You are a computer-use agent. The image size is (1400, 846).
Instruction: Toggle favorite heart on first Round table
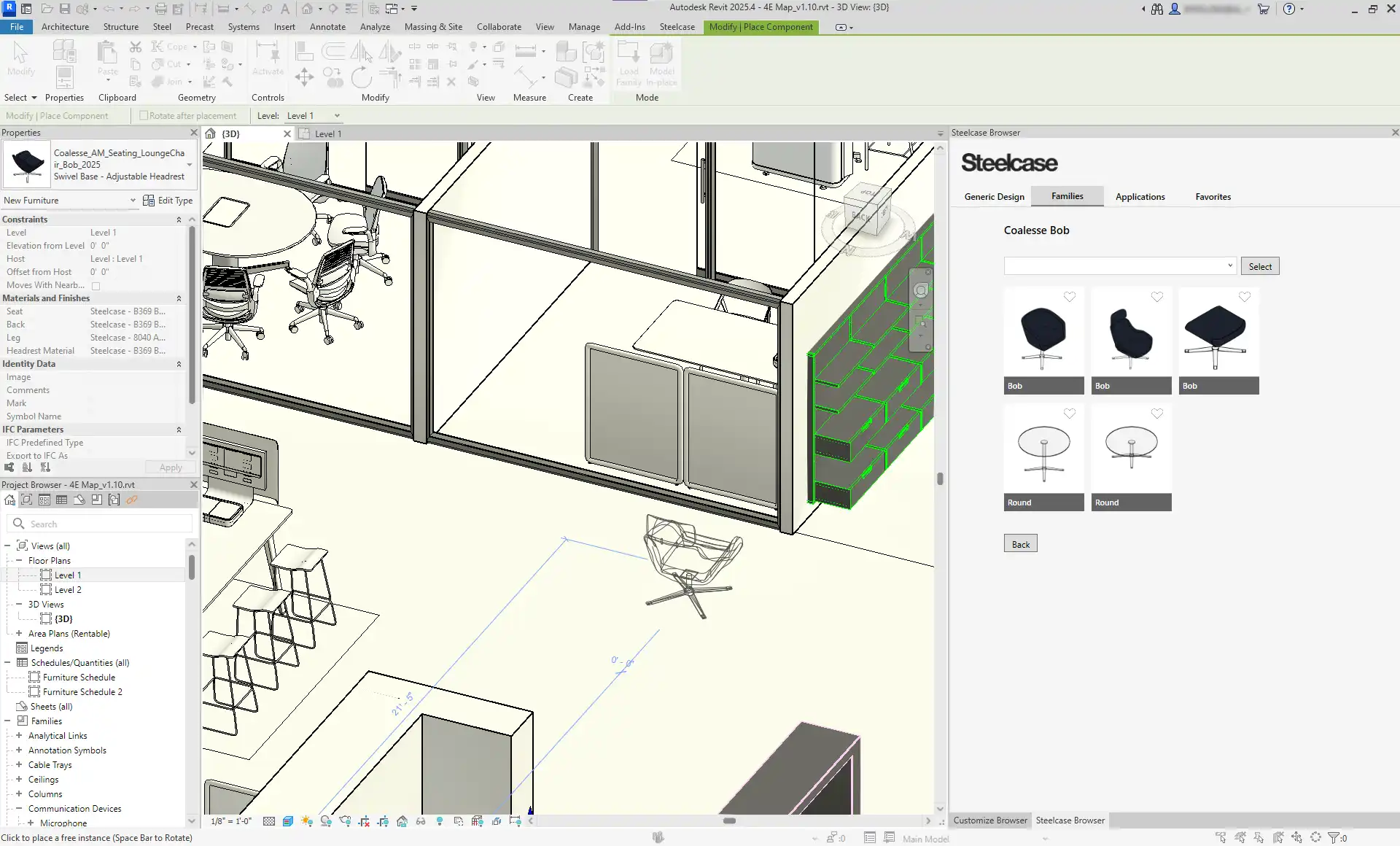click(x=1070, y=414)
